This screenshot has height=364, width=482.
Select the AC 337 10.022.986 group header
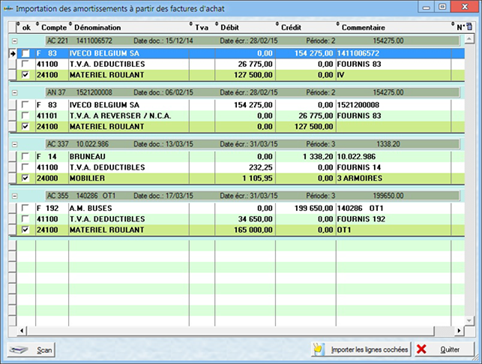(252, 144)
